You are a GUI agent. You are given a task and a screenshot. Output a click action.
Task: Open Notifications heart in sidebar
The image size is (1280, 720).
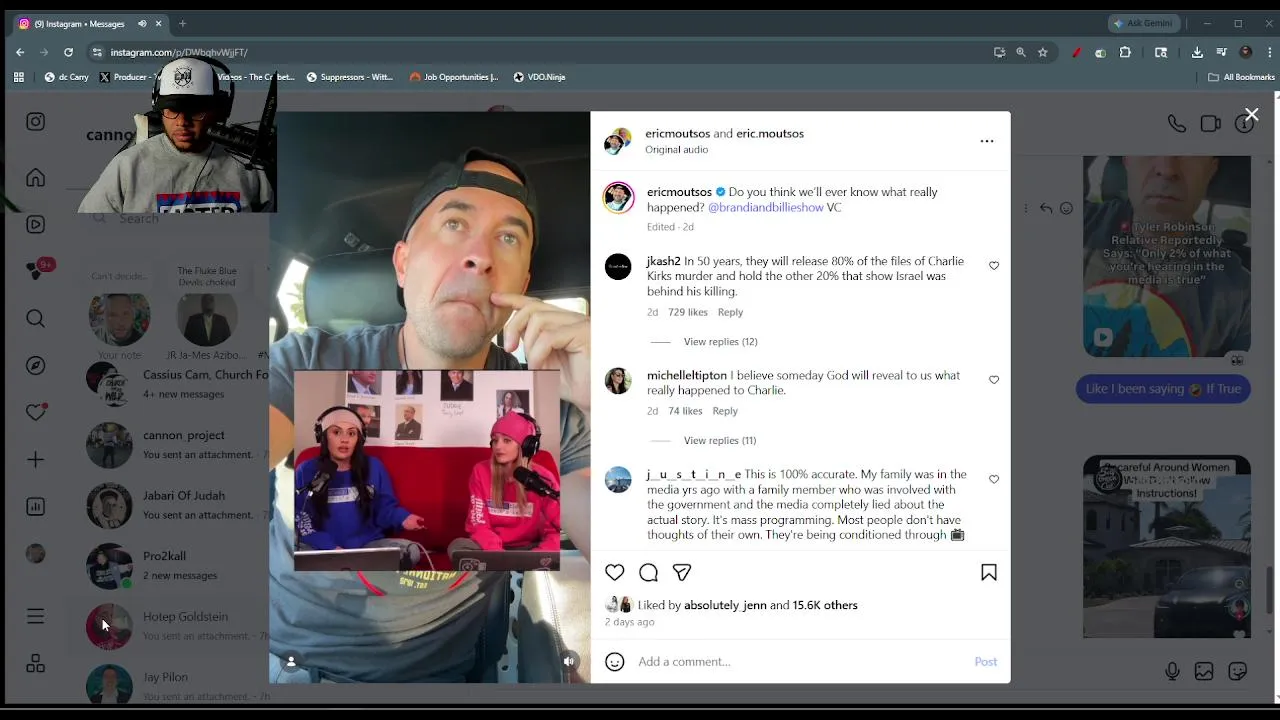(x=36, y=412)
